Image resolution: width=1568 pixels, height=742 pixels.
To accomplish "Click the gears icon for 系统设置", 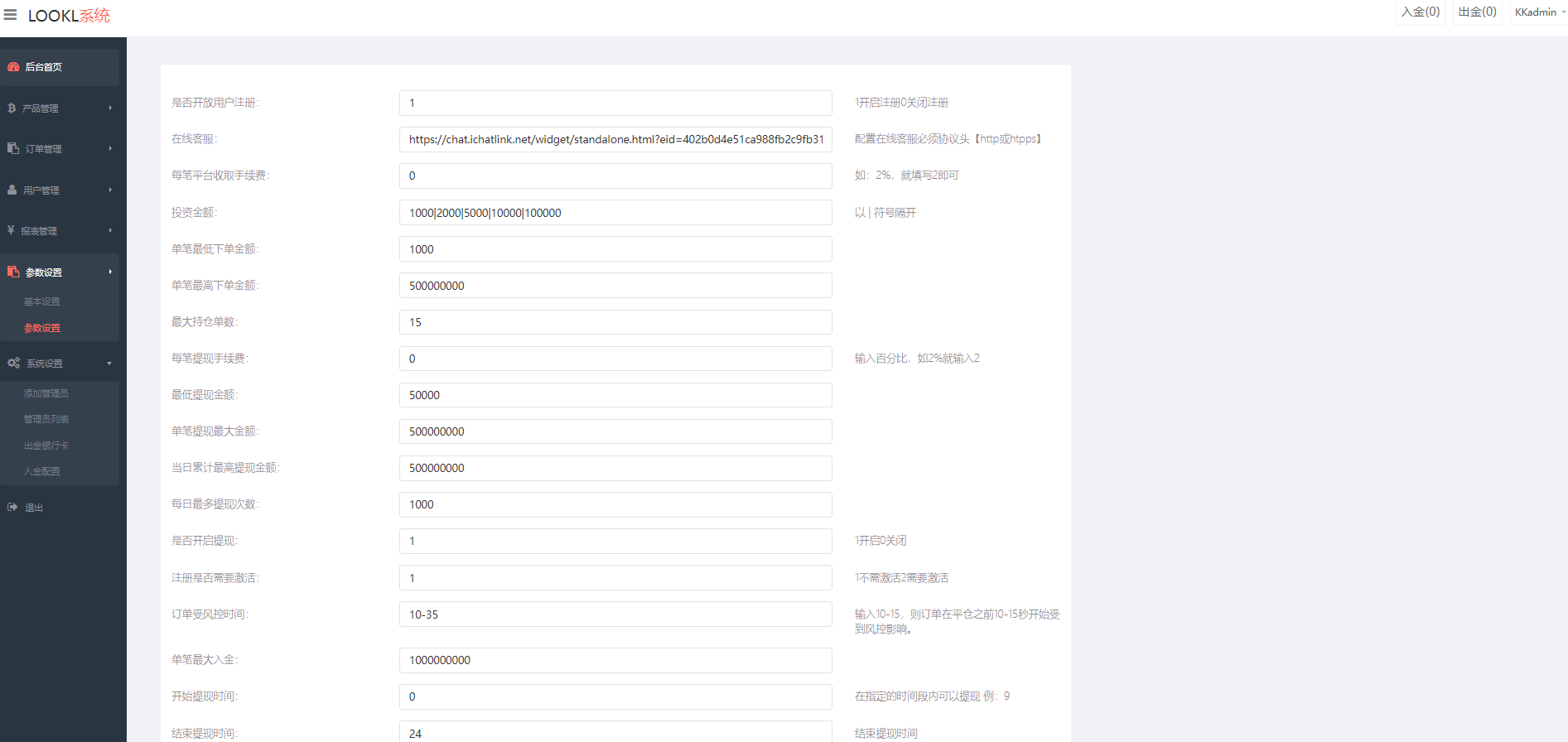I will pos(13,364).
